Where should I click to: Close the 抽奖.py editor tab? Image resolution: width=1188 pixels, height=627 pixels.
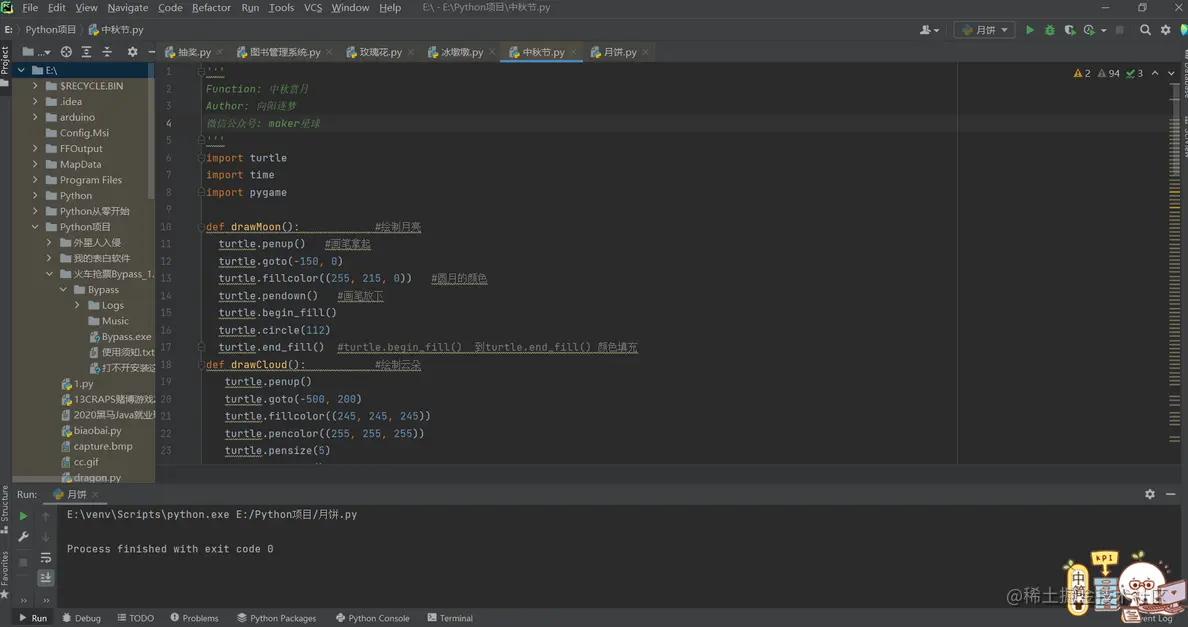220,52
